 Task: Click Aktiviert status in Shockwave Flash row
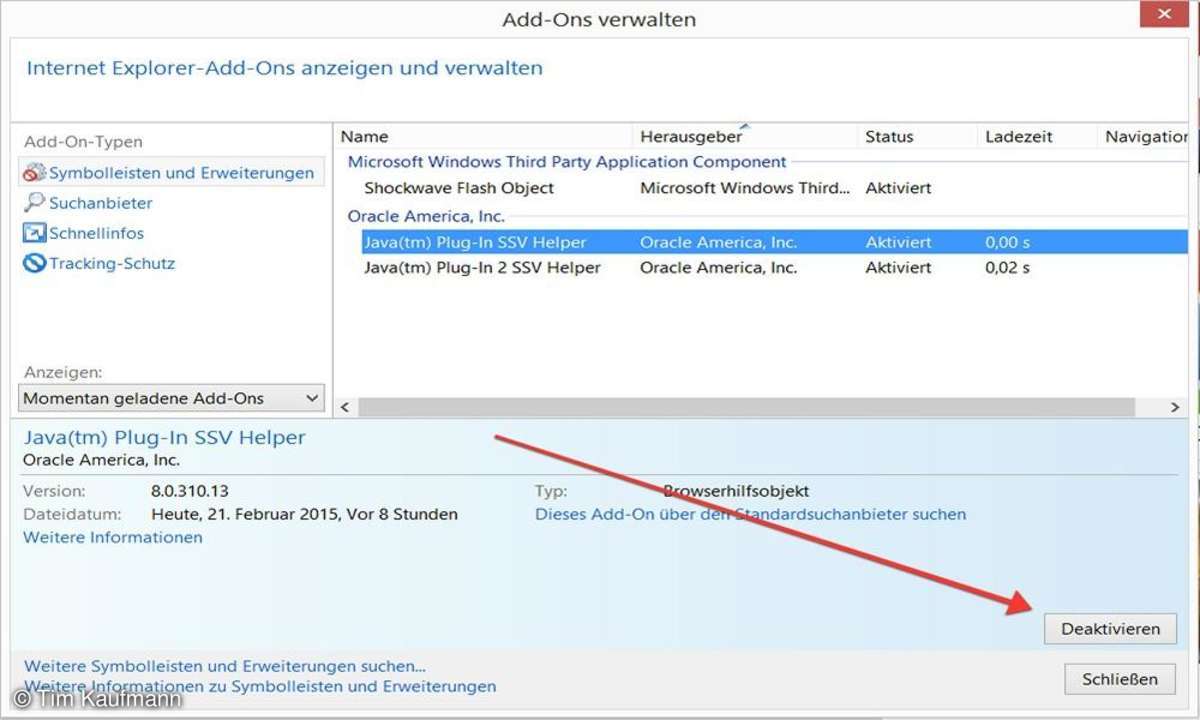click(x=899, y=188)
